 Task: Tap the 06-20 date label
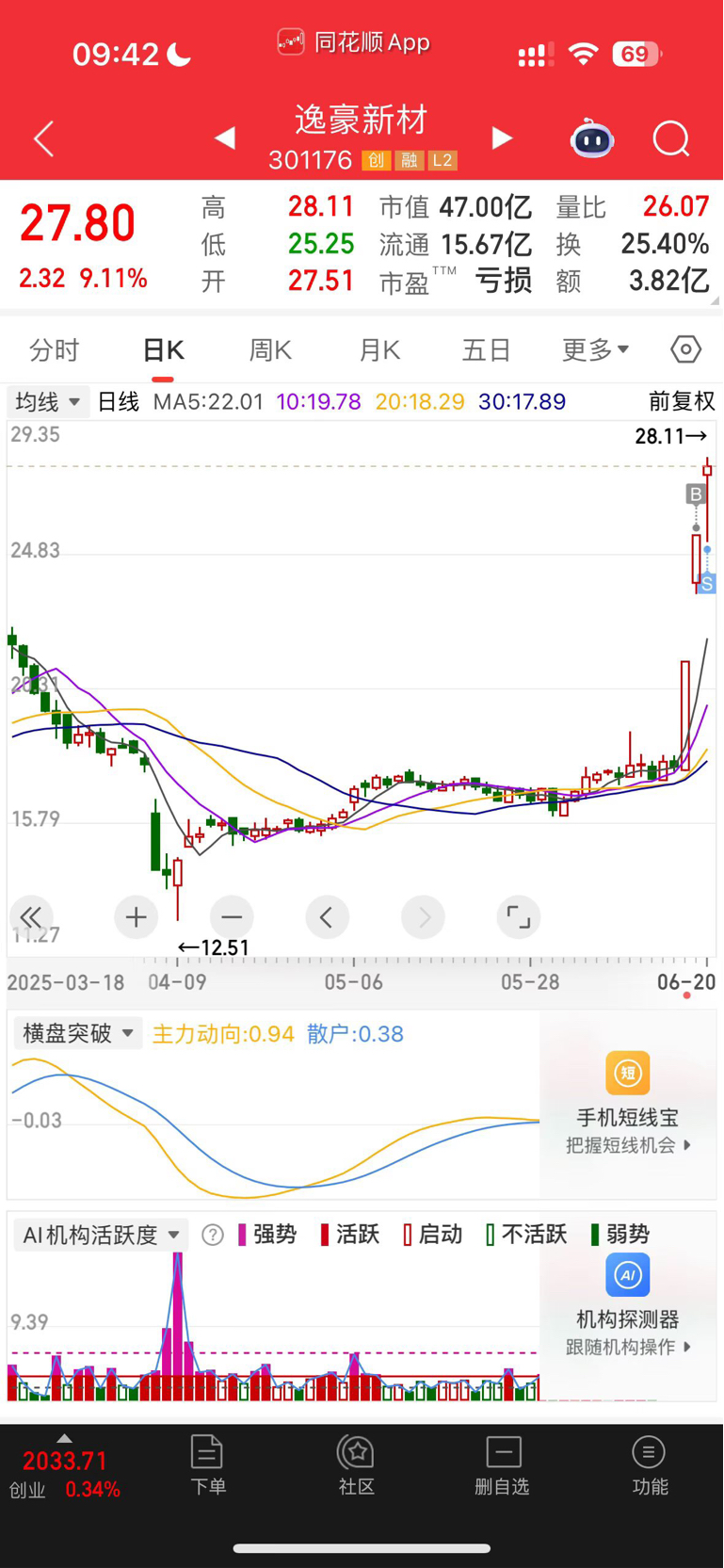(x=686, y=982)
